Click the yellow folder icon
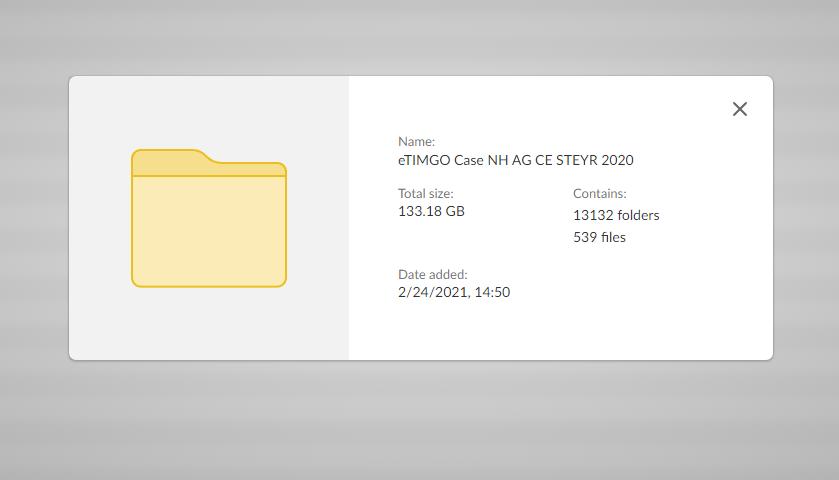 209,218
